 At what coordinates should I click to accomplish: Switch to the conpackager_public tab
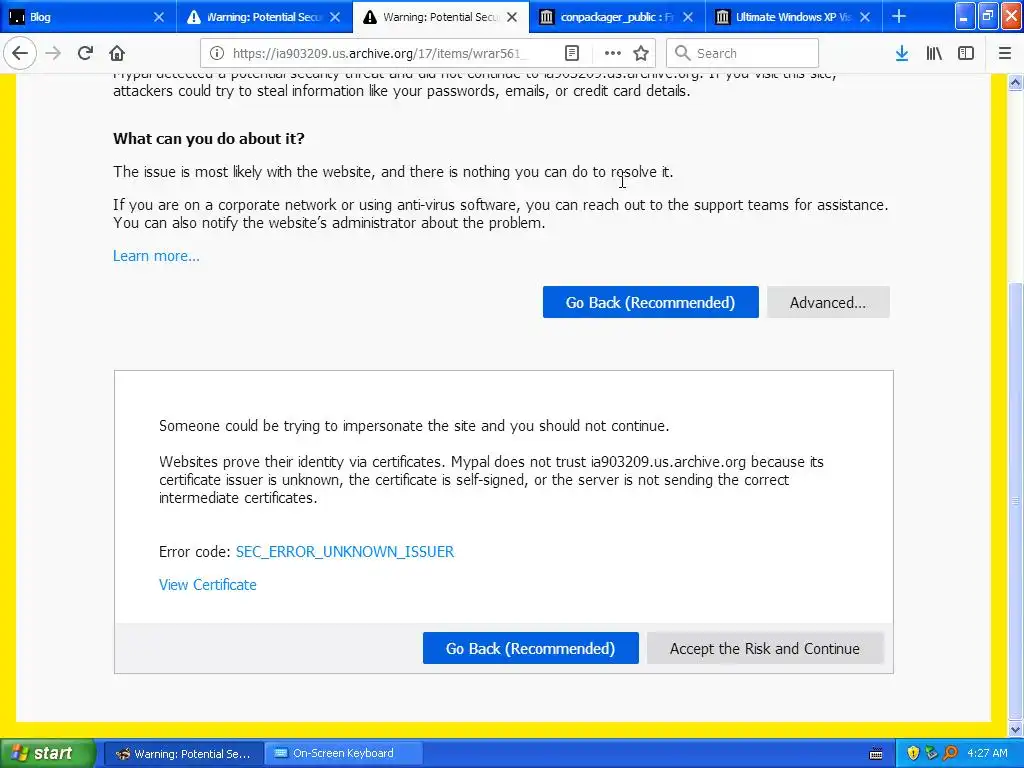click(x=617, y=17)
